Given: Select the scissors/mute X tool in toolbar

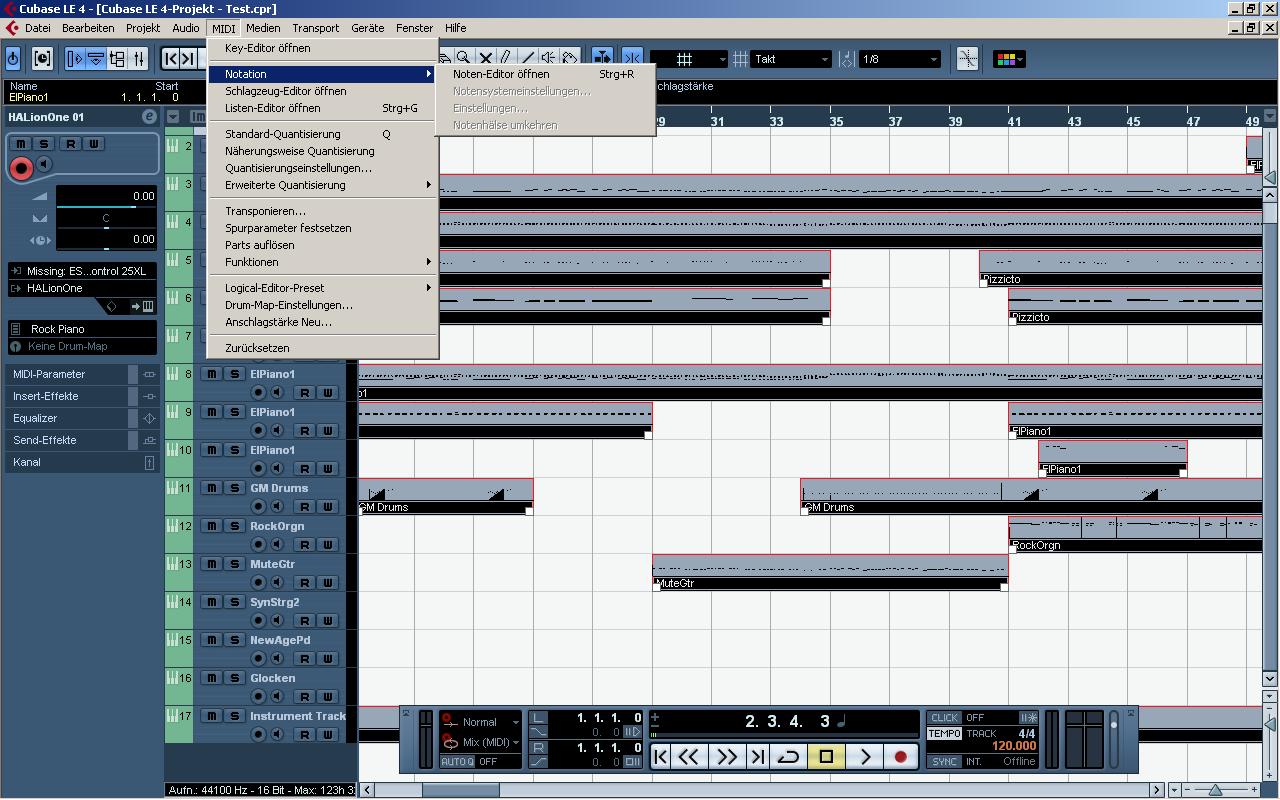Looking at the screenshot, I should [486, 59].
